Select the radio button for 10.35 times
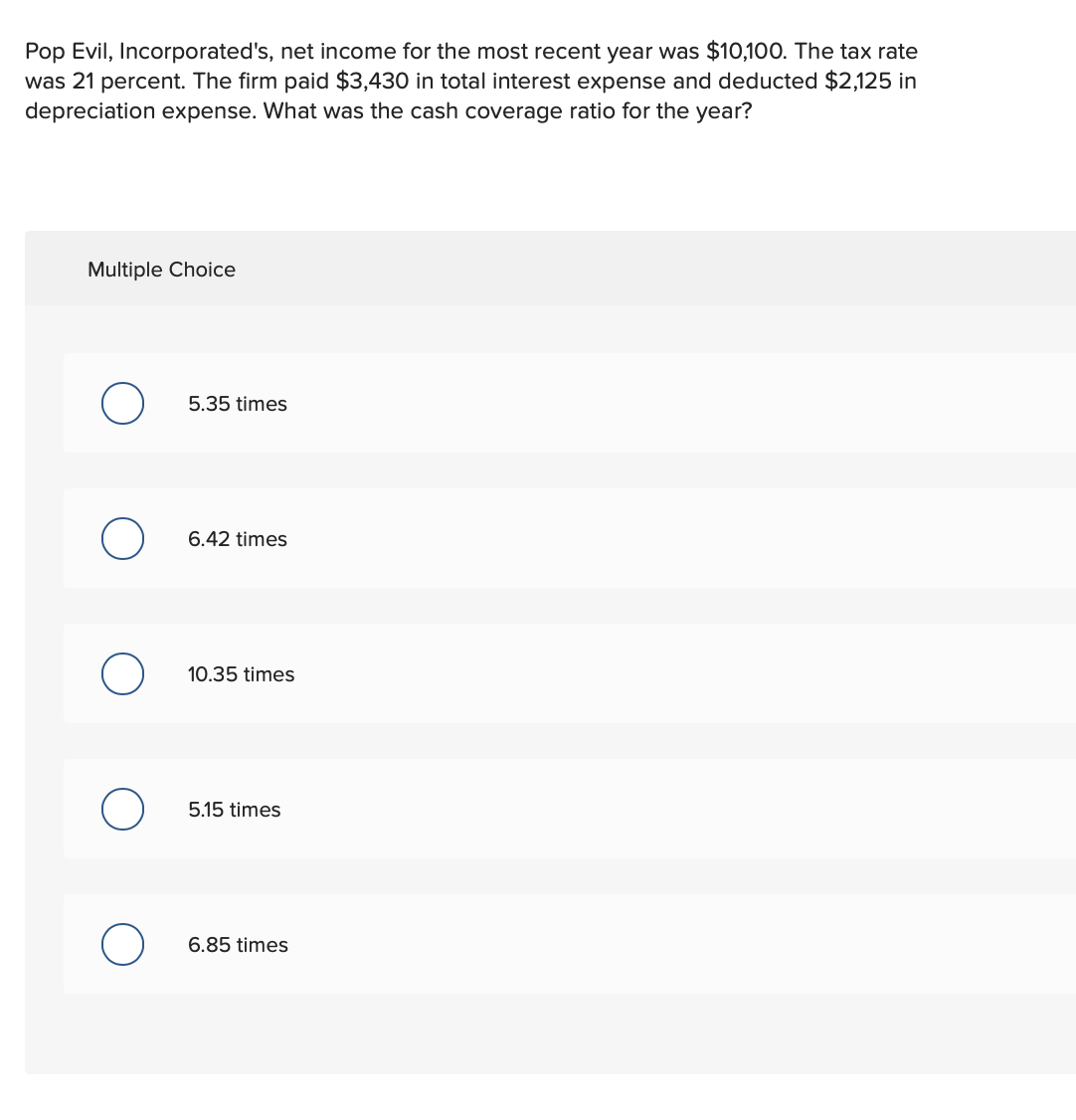 pyautogui.click(x=121, y=673)
